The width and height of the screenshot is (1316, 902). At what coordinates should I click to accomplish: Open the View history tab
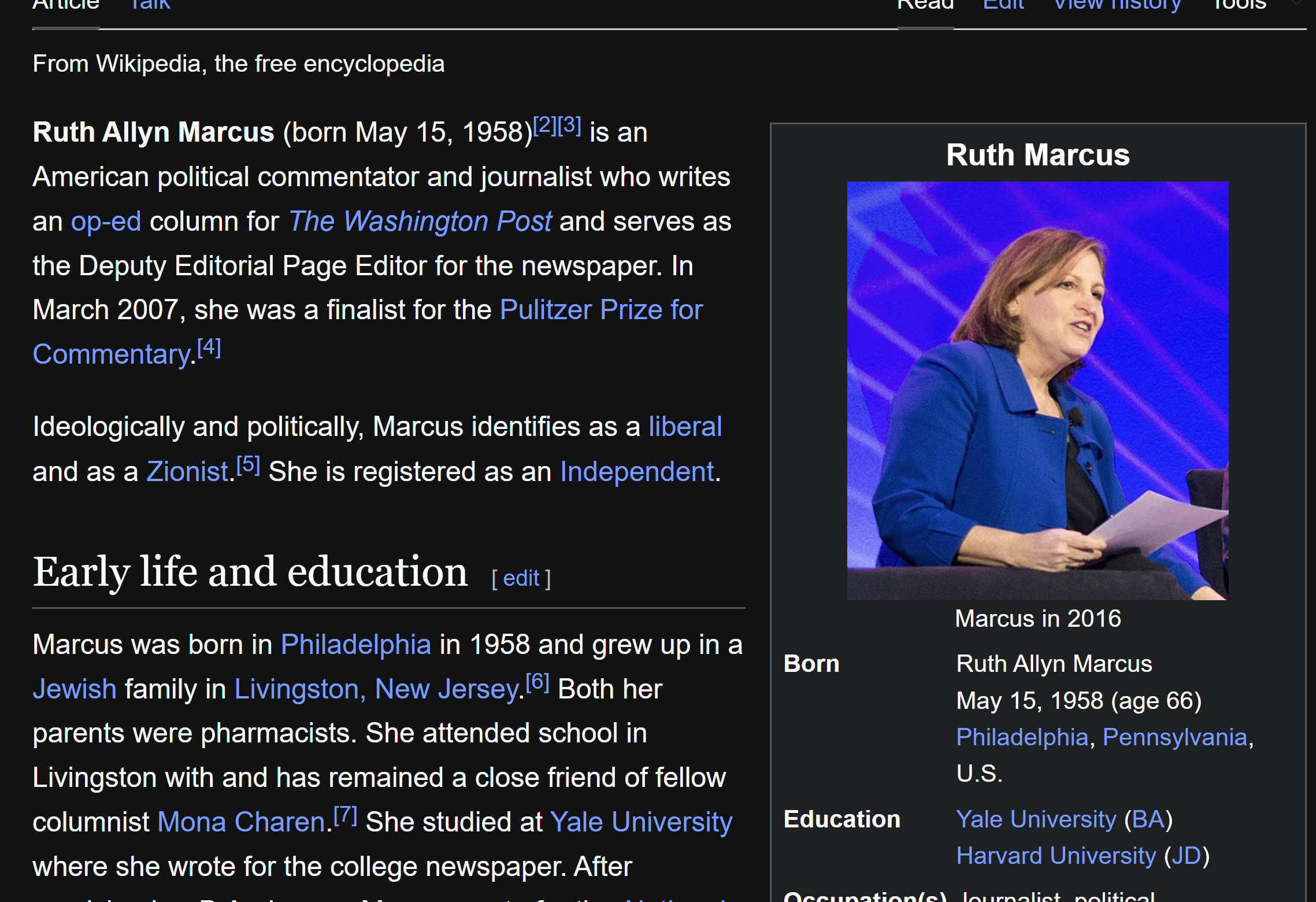coord(1117,6)
